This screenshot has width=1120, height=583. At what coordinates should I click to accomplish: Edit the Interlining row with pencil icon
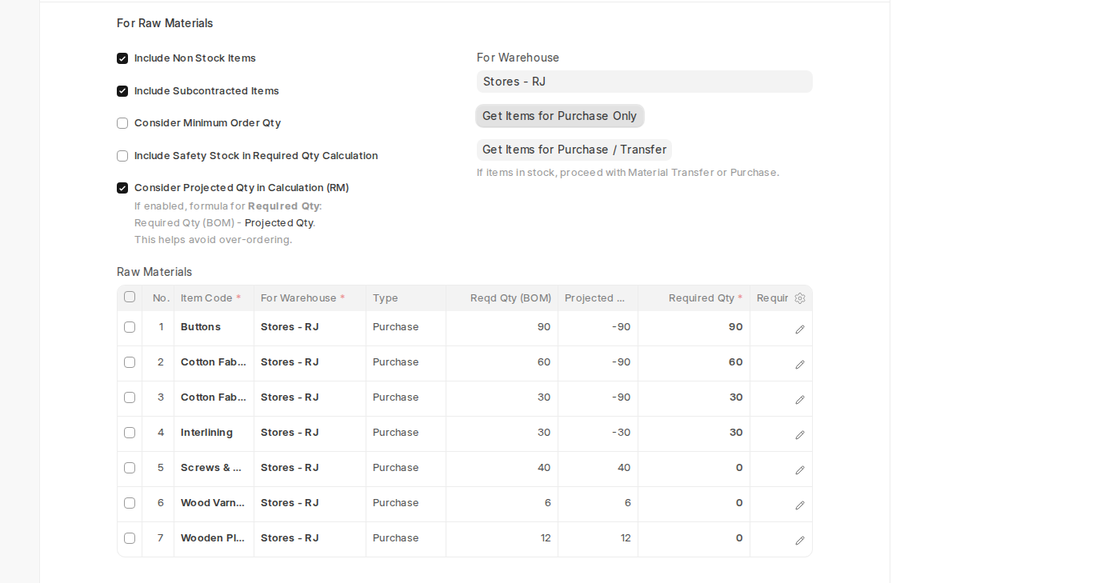click(800, 434)
